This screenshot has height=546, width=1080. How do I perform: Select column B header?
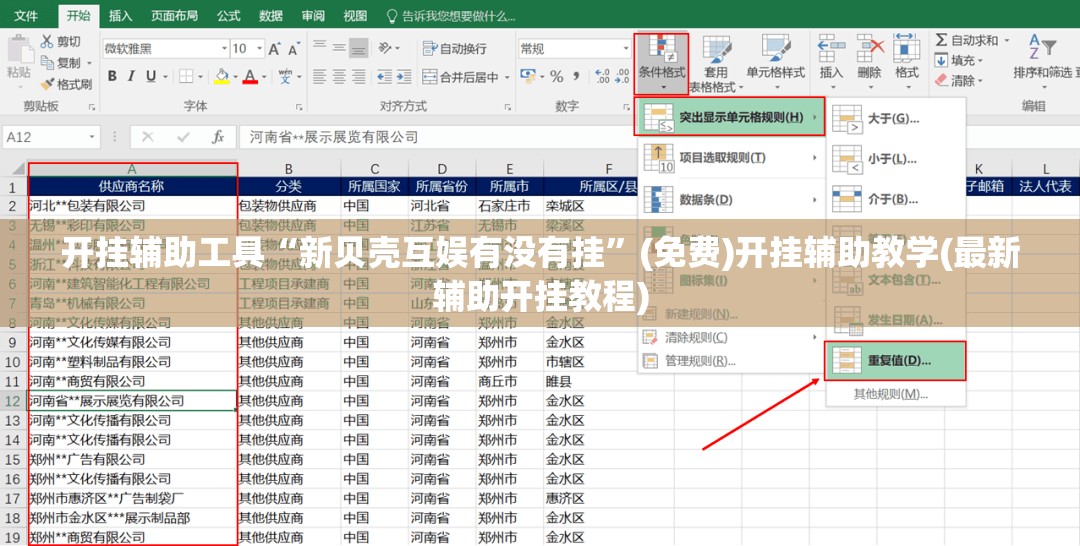click(289, 169)
